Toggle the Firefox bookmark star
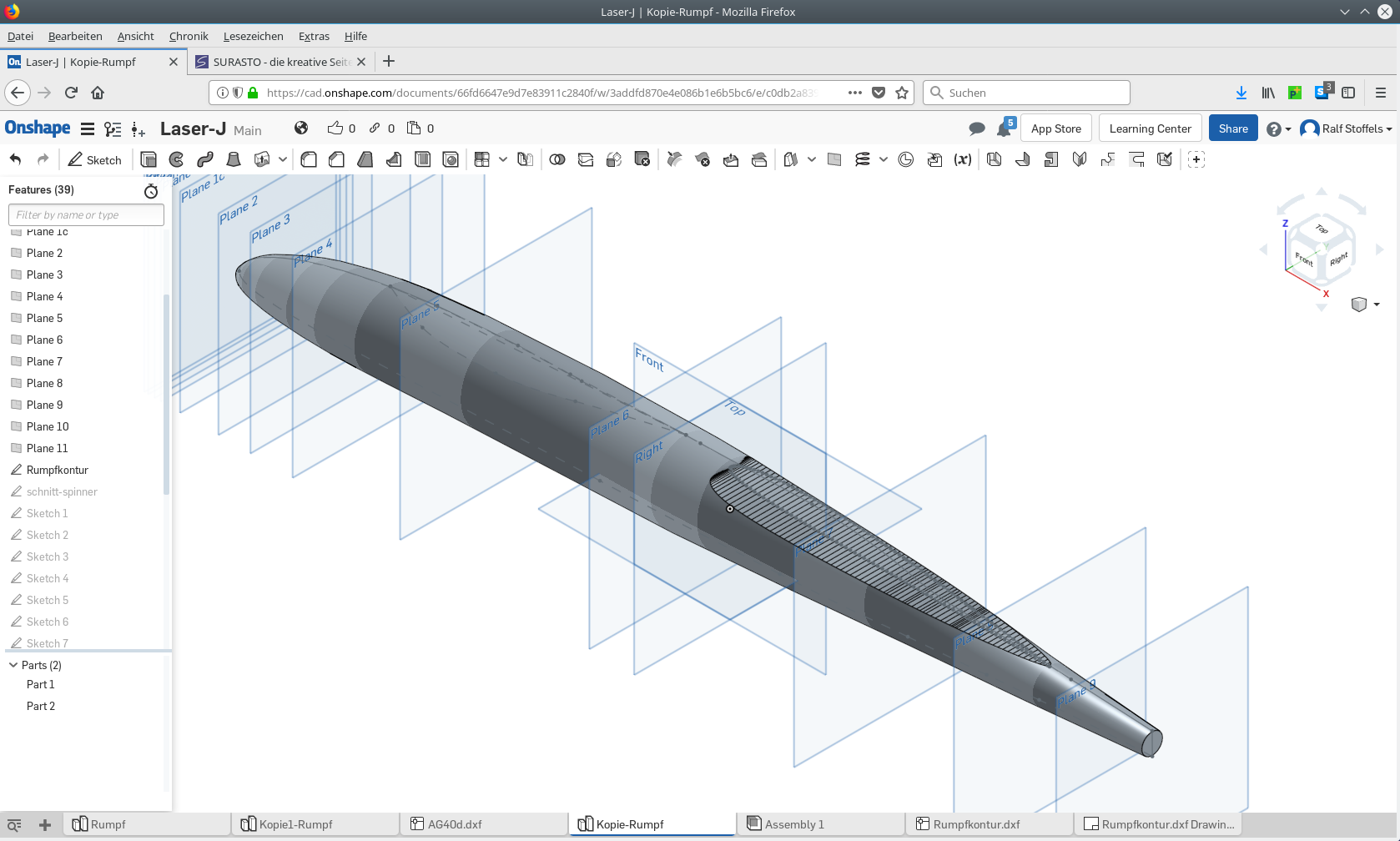The width and height of the screenshot is (1400, 841). [x=902, y=93]
